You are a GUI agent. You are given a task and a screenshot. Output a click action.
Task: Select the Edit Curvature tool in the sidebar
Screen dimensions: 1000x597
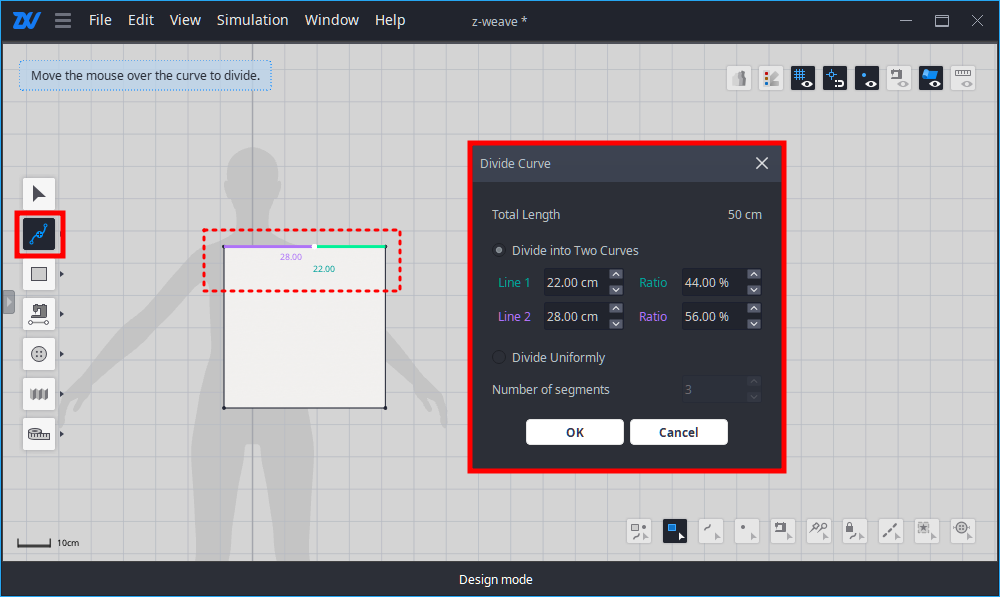point(39,234)
